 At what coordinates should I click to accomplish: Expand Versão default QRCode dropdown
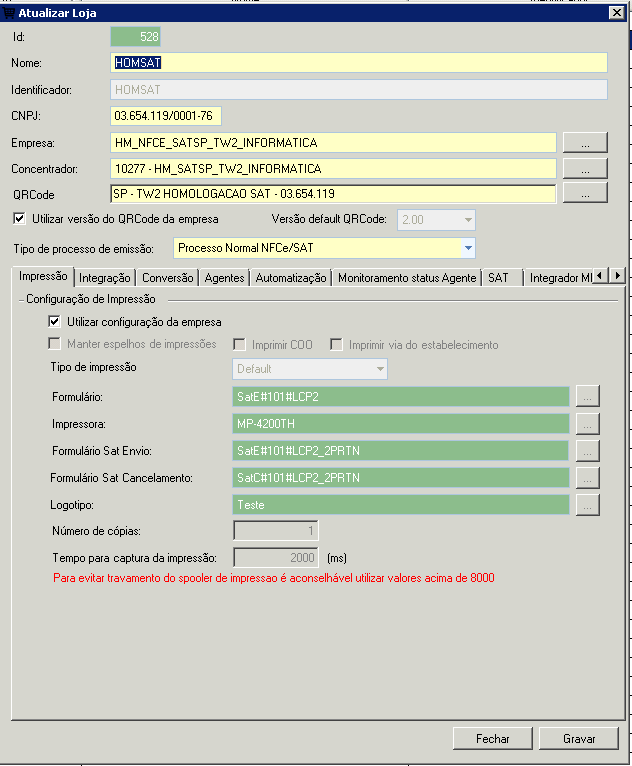point(467,220)
